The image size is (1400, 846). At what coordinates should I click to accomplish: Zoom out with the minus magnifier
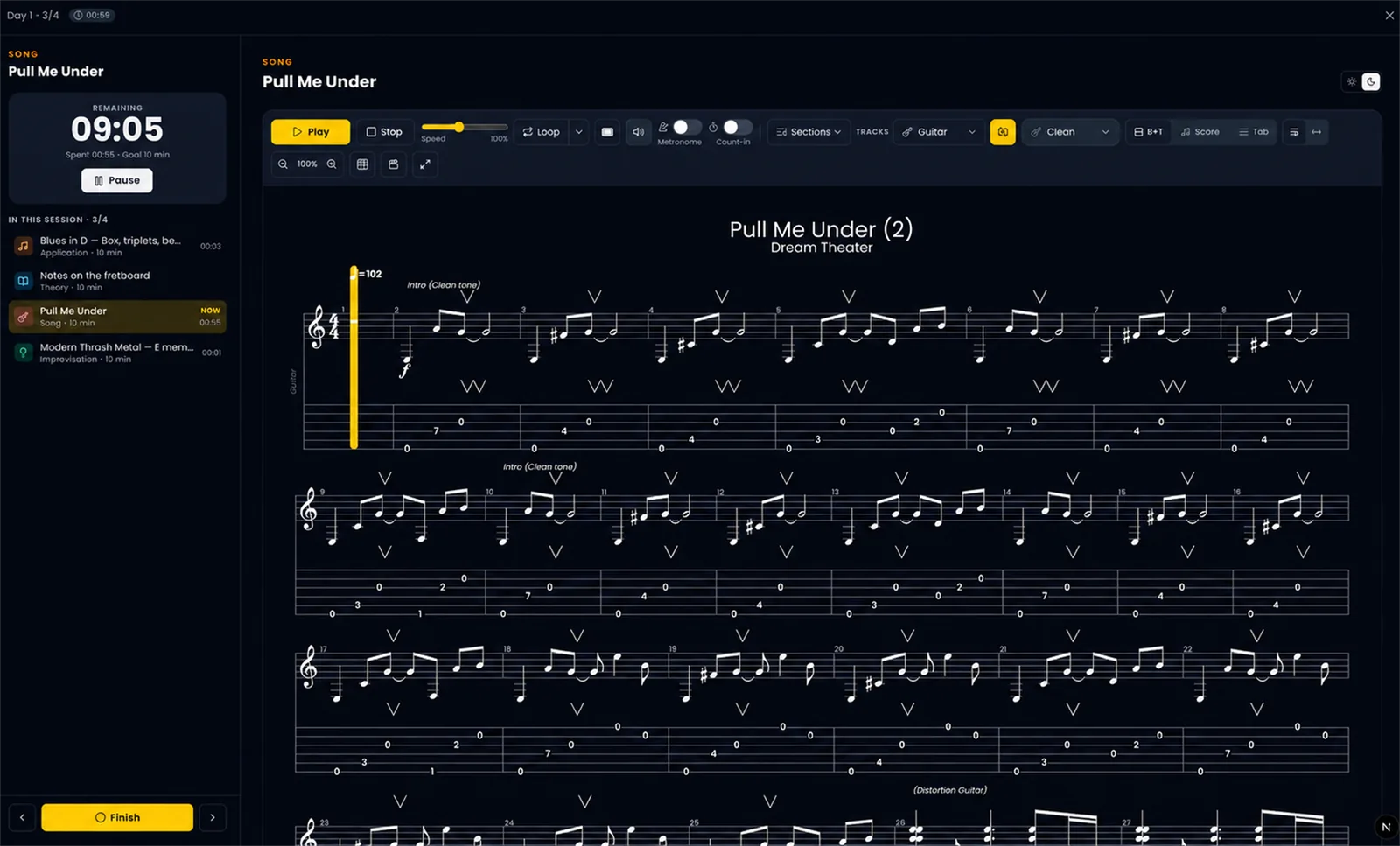(283, 164)
